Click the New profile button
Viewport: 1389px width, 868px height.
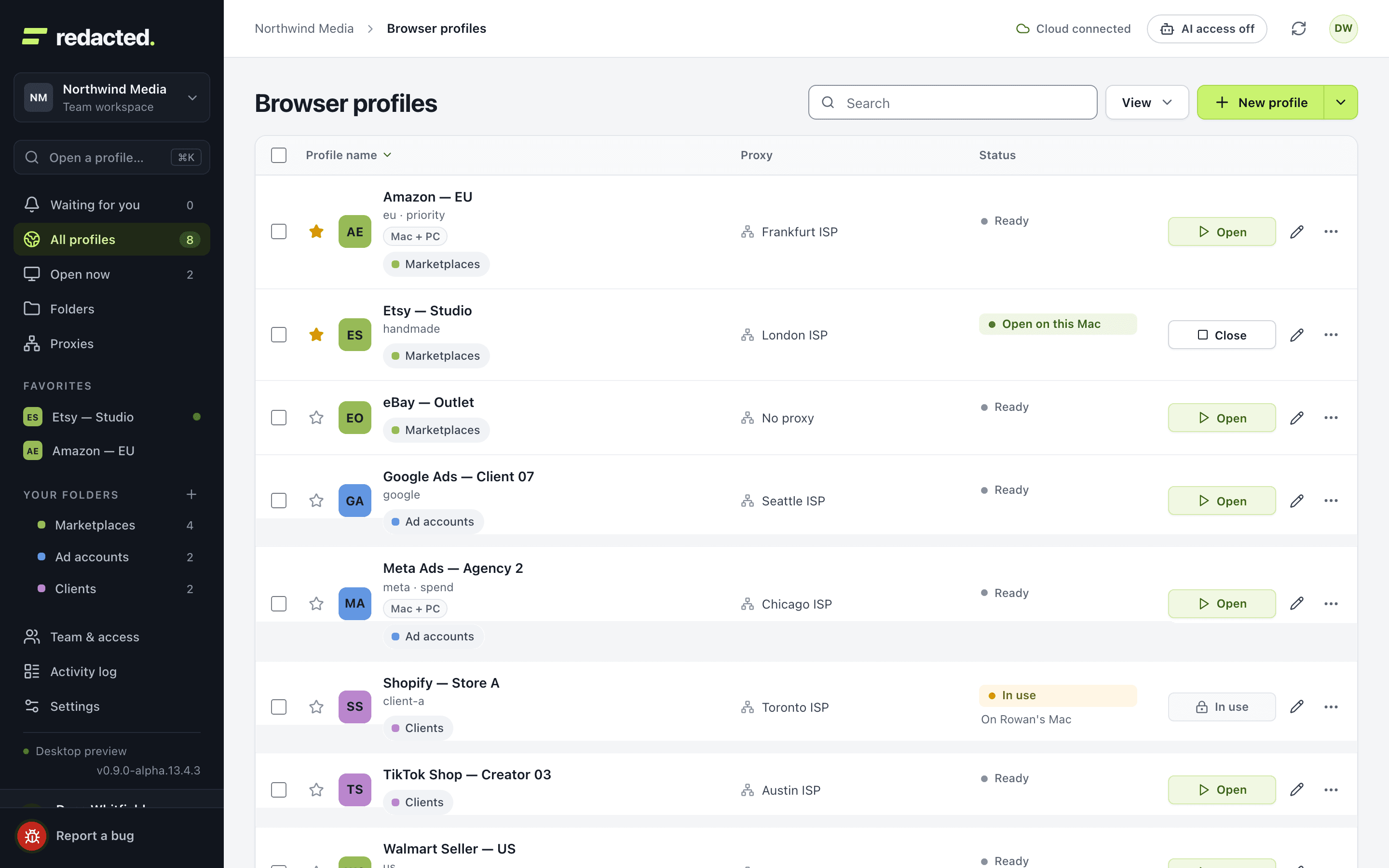pyautogui.click(x=1260, y=103)
